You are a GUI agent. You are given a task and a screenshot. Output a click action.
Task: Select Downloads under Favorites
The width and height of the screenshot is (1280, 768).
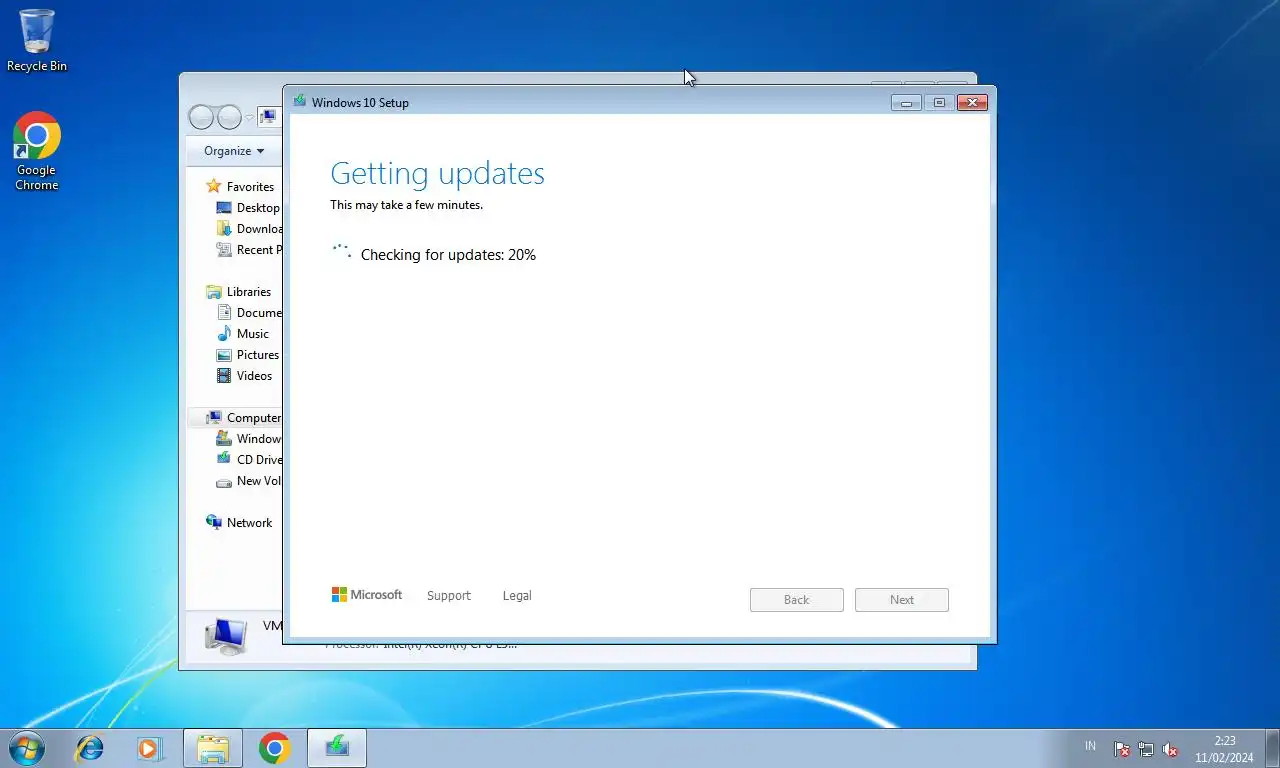pos(259,229)
